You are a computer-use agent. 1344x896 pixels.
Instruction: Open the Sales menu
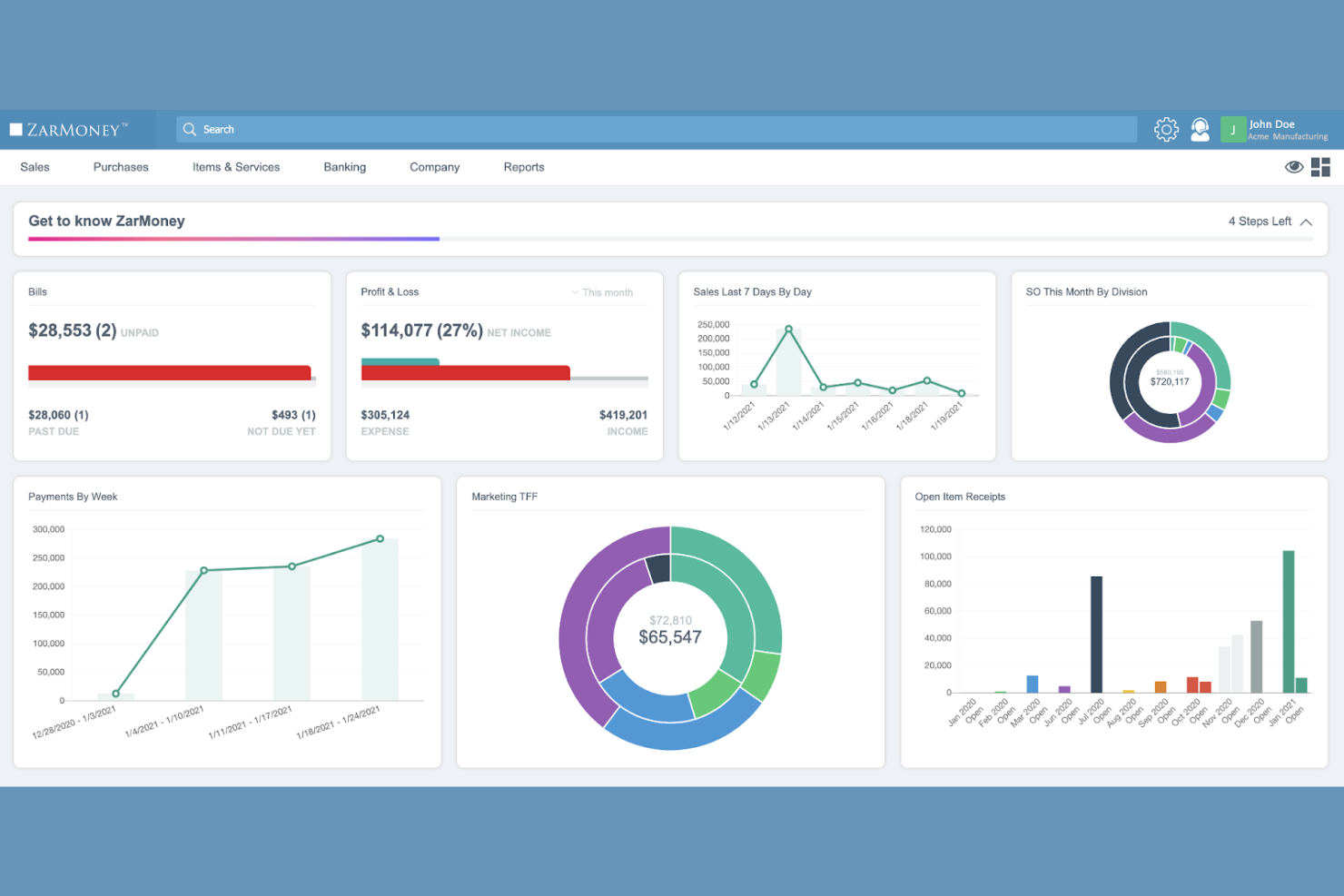35,167
